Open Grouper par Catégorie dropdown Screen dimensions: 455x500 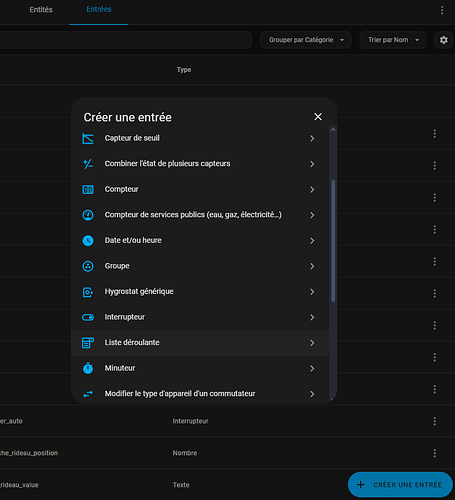pos(306,40)
